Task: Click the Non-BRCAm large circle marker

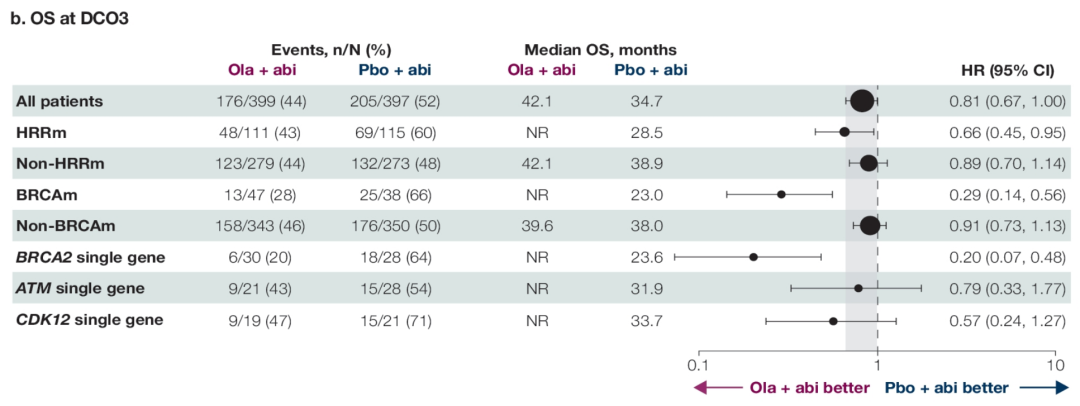Action: [x=870, y=226]
